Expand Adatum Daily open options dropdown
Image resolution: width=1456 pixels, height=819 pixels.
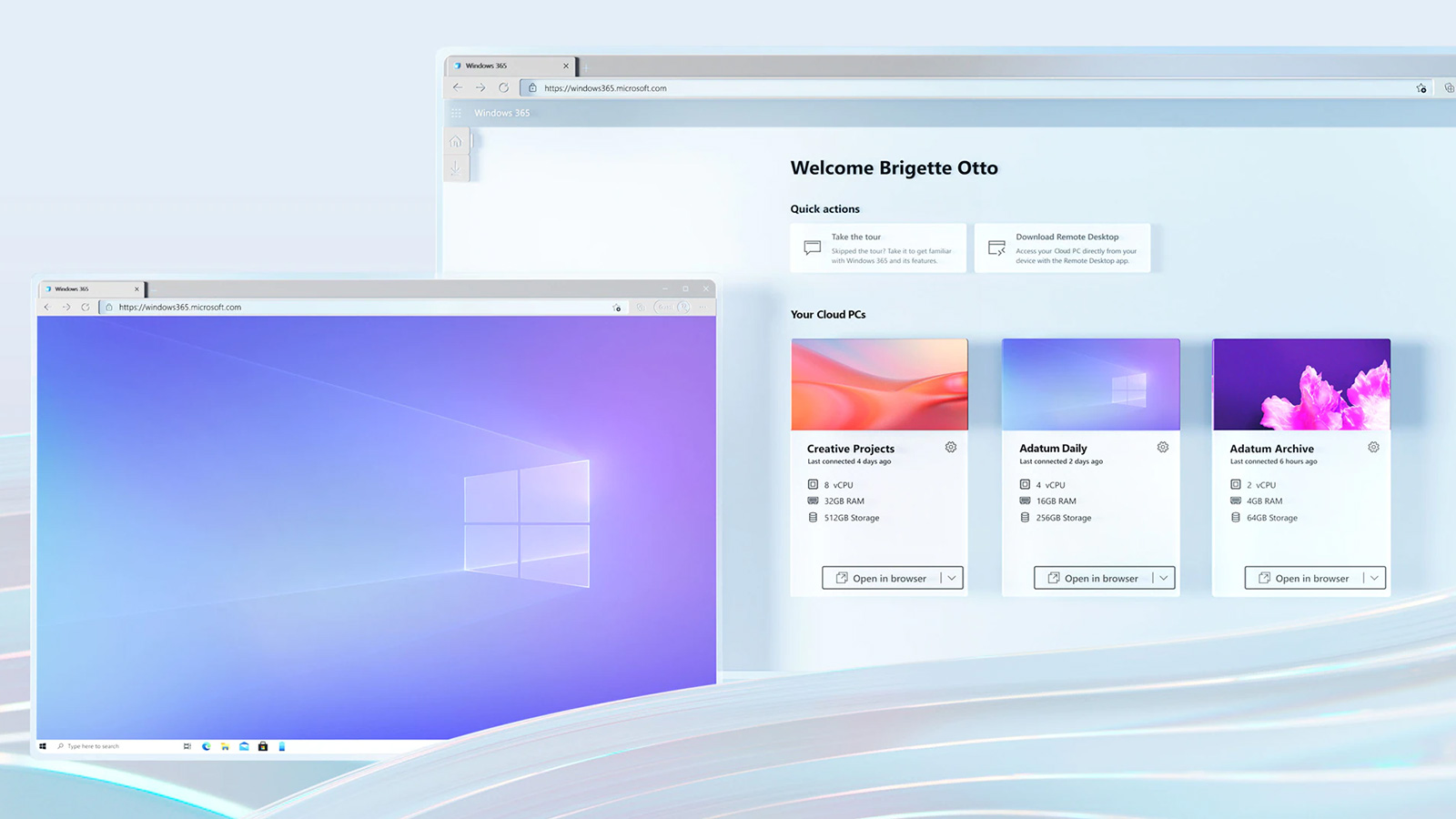click(1163, 578)
